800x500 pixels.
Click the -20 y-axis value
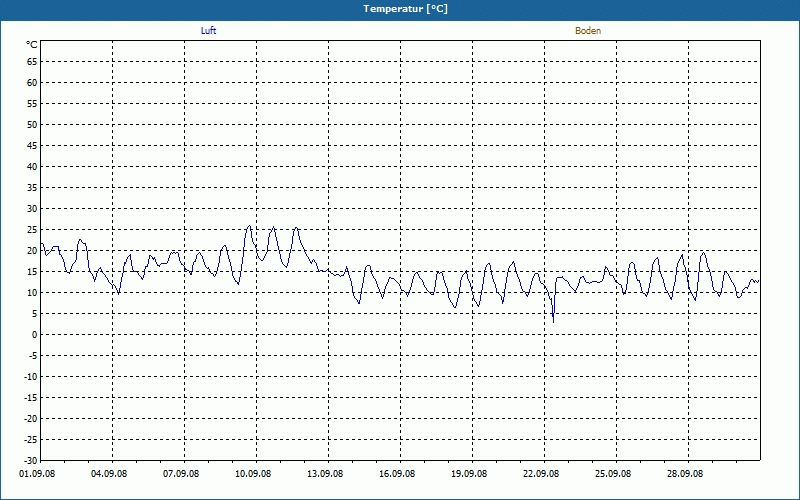(x=31, y=418)
